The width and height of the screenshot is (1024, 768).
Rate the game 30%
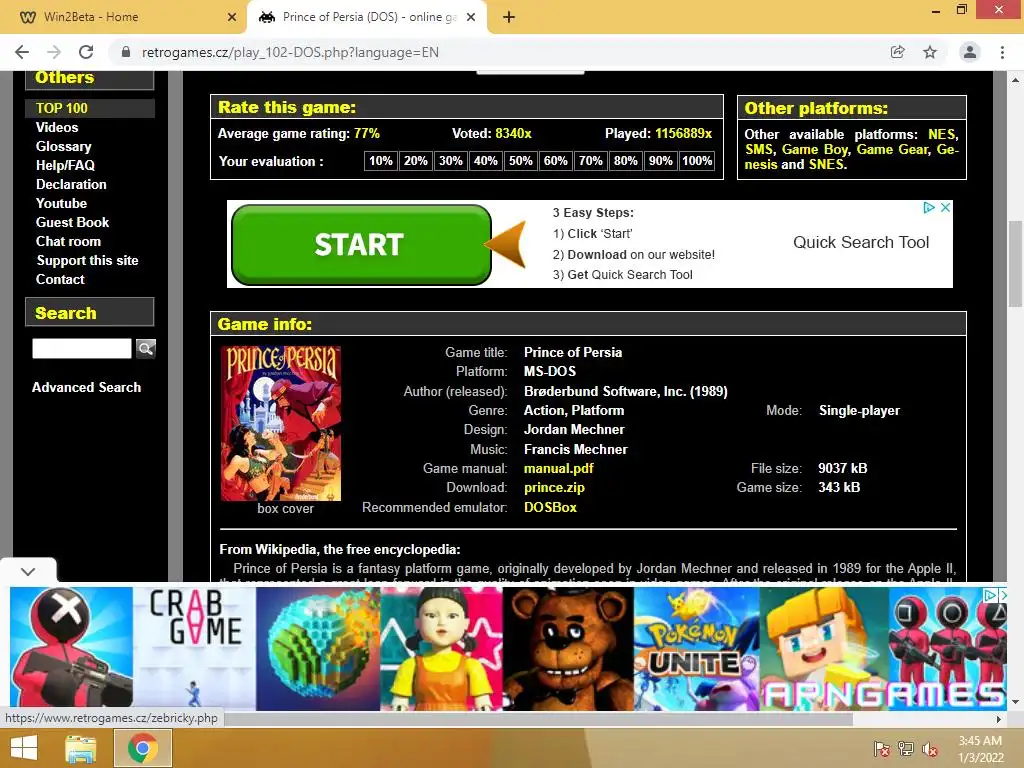coord(451,161)
